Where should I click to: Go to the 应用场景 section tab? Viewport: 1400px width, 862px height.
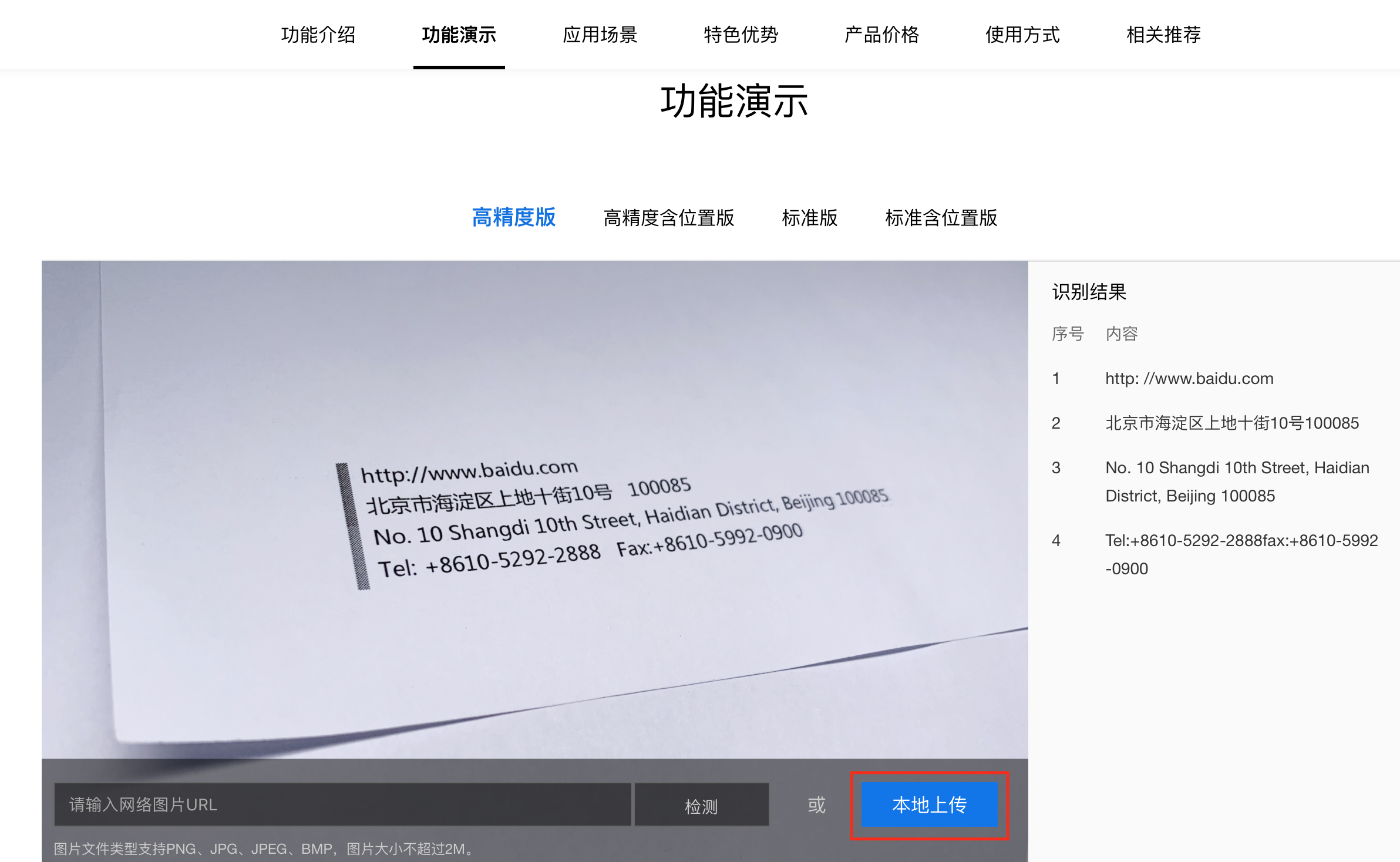click(x=600, y=35)
